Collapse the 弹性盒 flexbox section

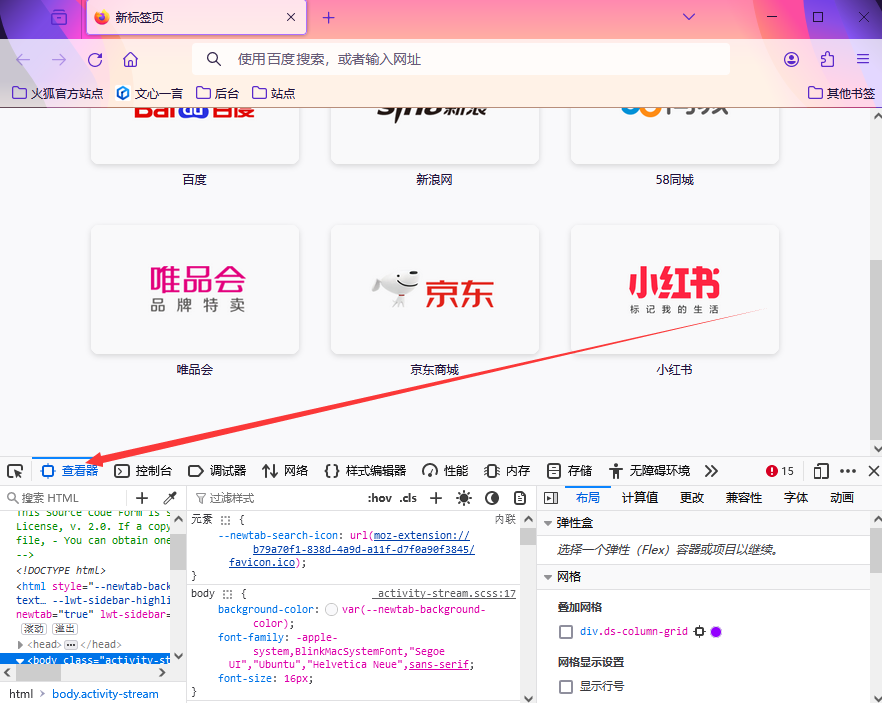coord(548,524)
